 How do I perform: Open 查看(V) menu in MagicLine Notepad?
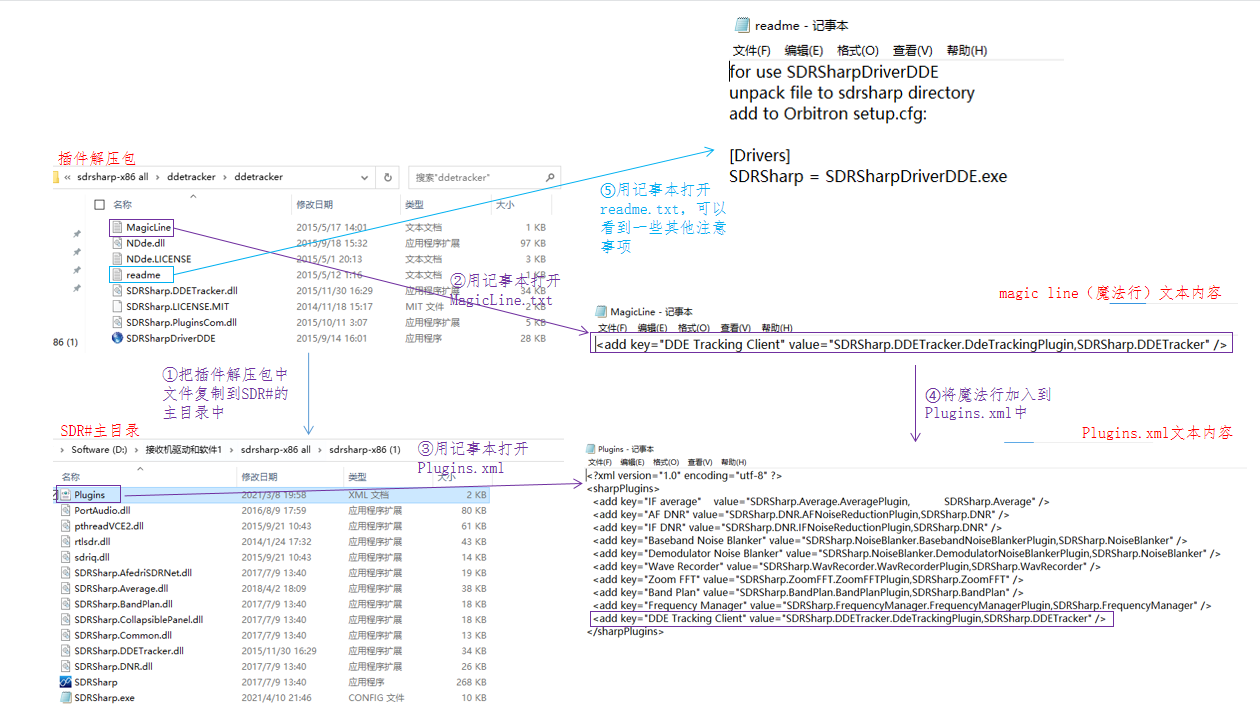(735, 328)
